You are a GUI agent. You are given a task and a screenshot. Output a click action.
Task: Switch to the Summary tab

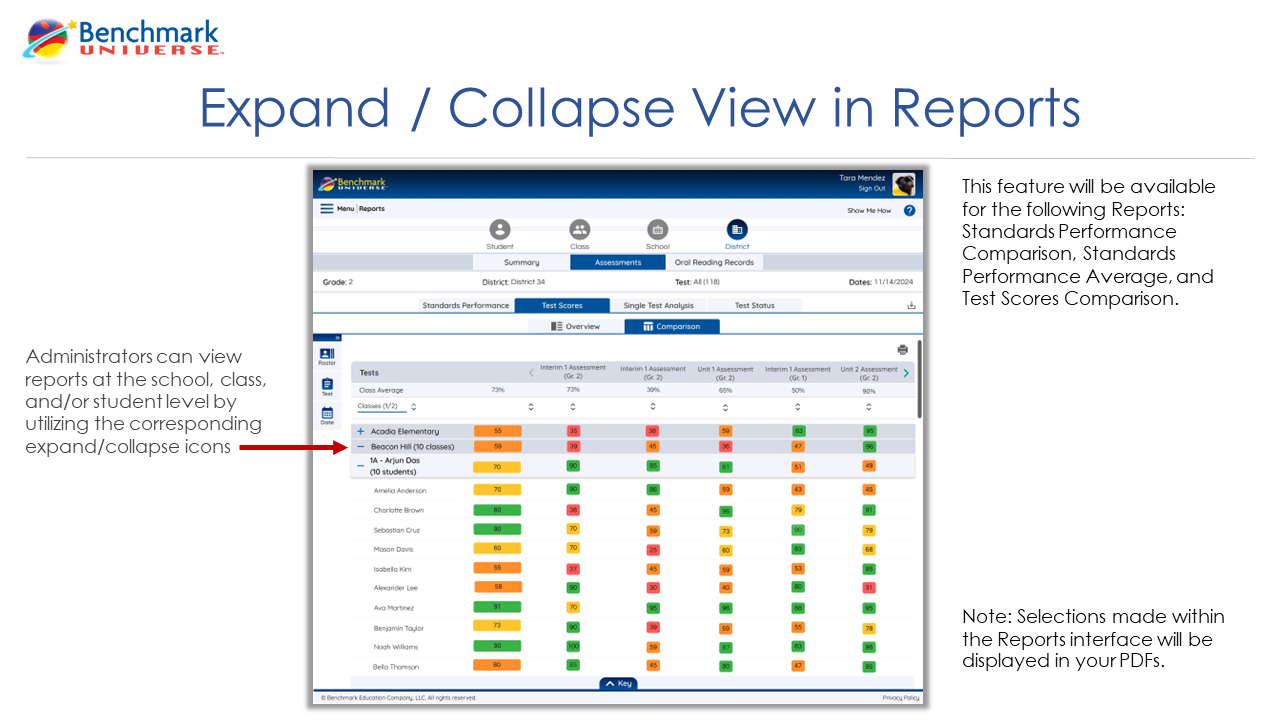(521, 262)
